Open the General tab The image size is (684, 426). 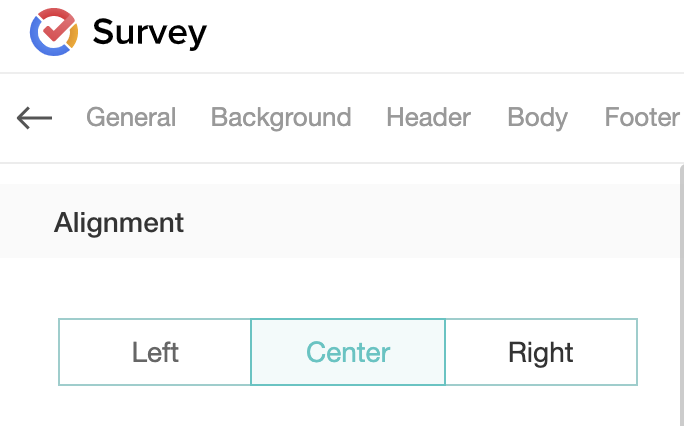click(131, 118)
